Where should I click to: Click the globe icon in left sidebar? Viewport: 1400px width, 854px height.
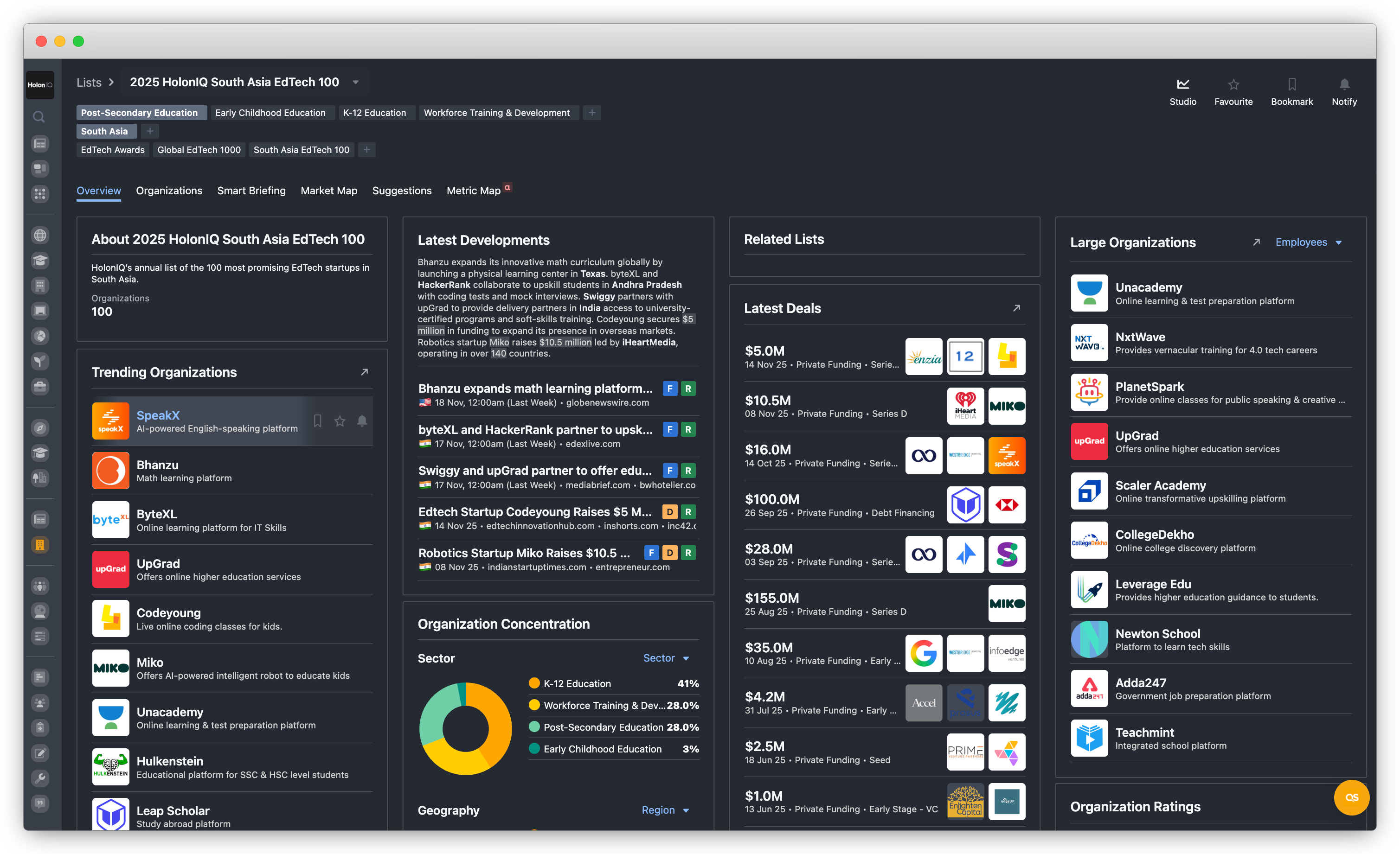pyautogui.click(x=40, y=235)
